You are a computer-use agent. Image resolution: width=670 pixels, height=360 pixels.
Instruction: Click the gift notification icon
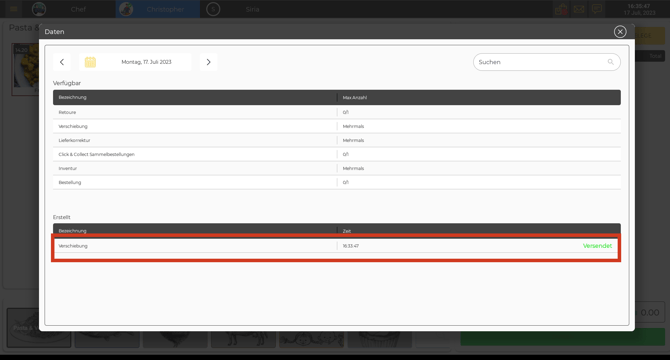[x=561, y=9]
